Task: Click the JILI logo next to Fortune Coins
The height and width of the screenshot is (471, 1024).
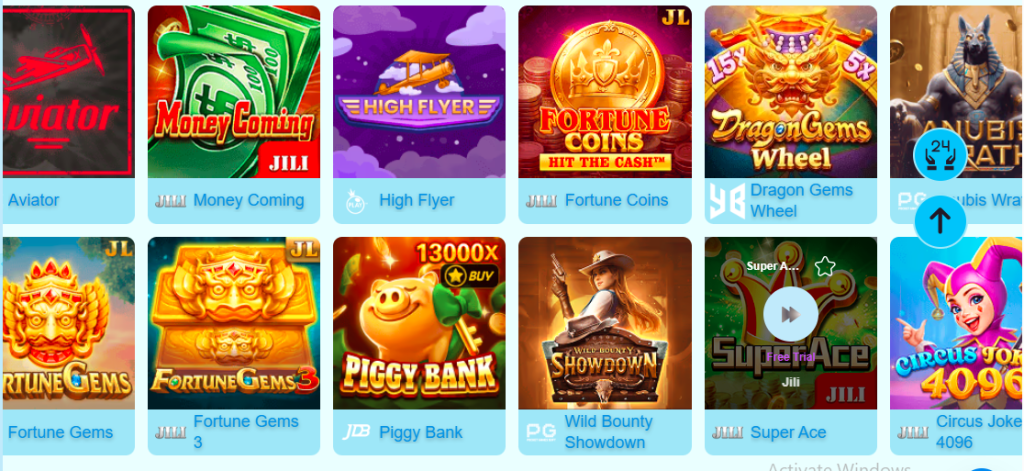Action: point(541,201)
